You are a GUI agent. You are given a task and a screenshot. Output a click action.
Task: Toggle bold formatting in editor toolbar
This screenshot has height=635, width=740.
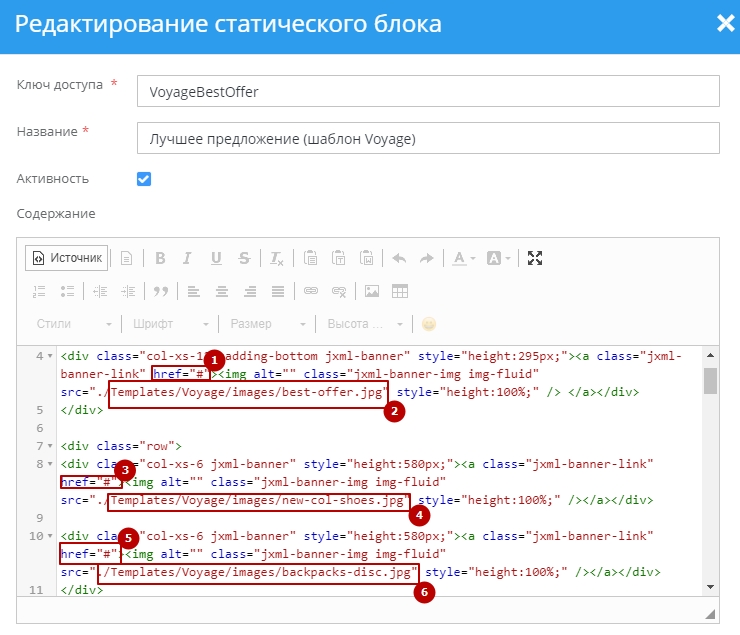point(160,258)
